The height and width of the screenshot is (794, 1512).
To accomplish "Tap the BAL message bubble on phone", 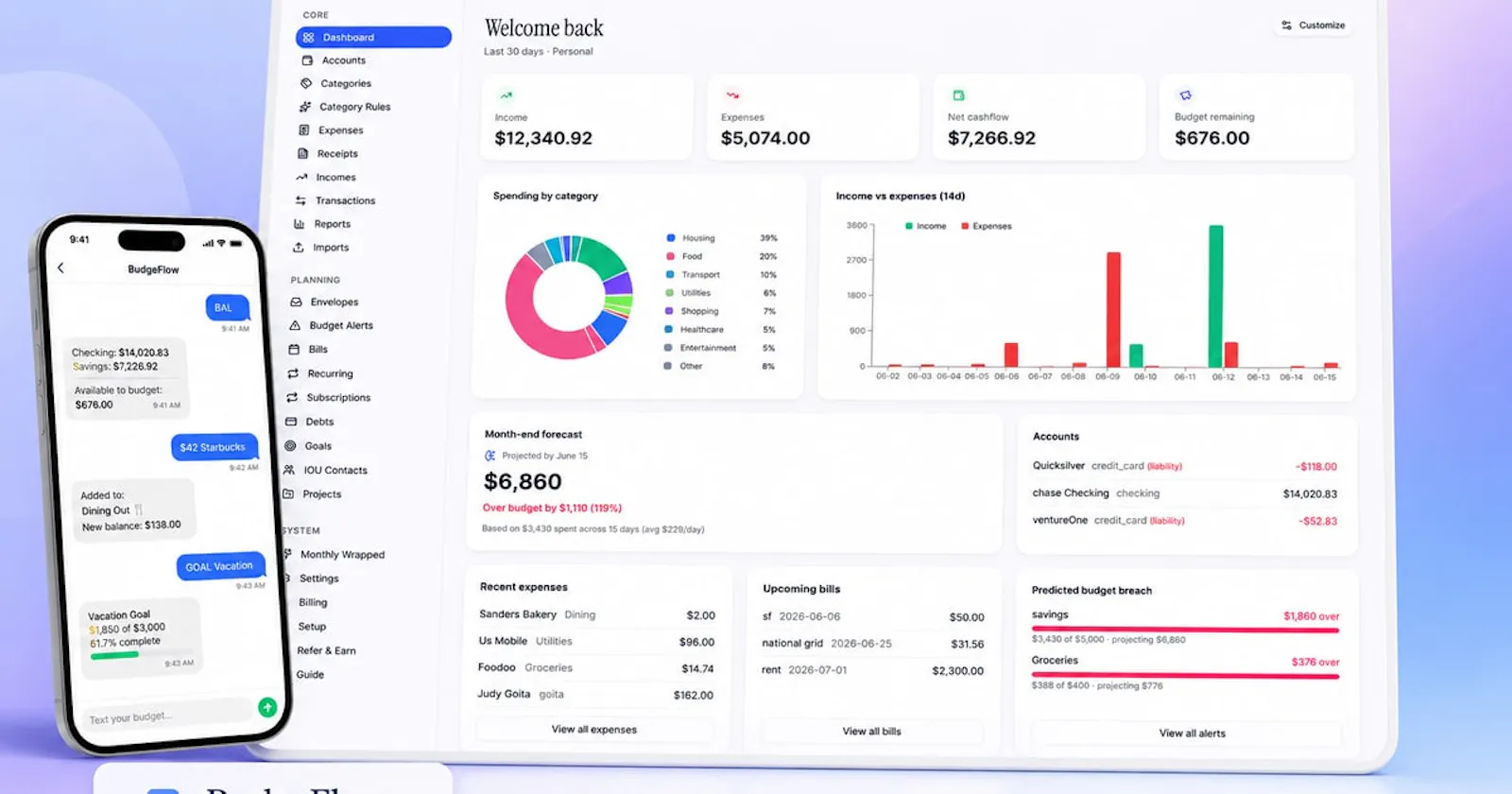I will 227,307.
